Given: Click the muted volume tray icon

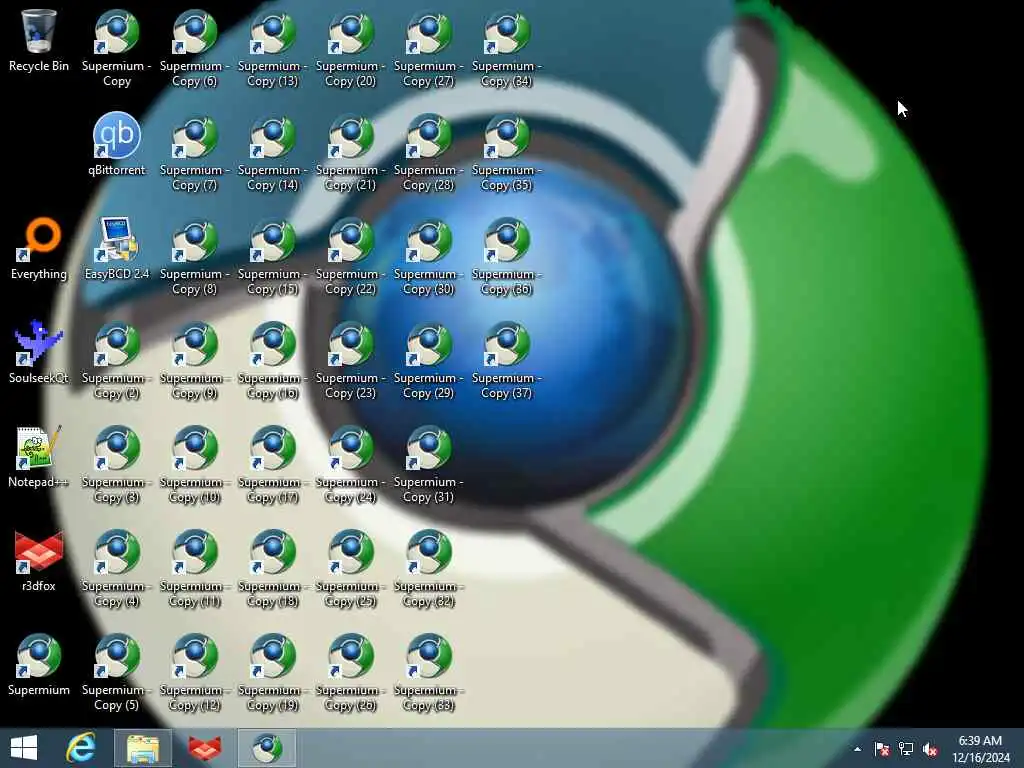Looking at the screenshot, I should [930, 749].
